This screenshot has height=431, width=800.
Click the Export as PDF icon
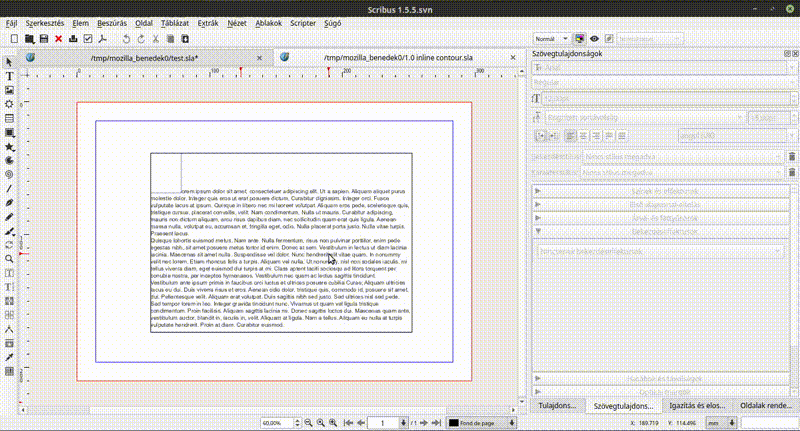[x=103, y=38]
